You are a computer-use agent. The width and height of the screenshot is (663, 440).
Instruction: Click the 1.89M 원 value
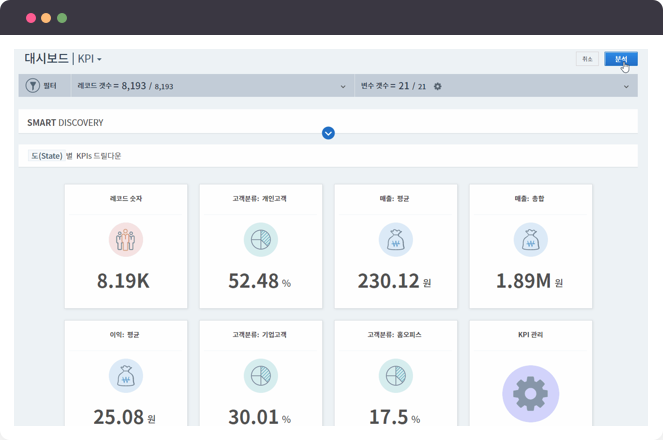tap(529, 281)
